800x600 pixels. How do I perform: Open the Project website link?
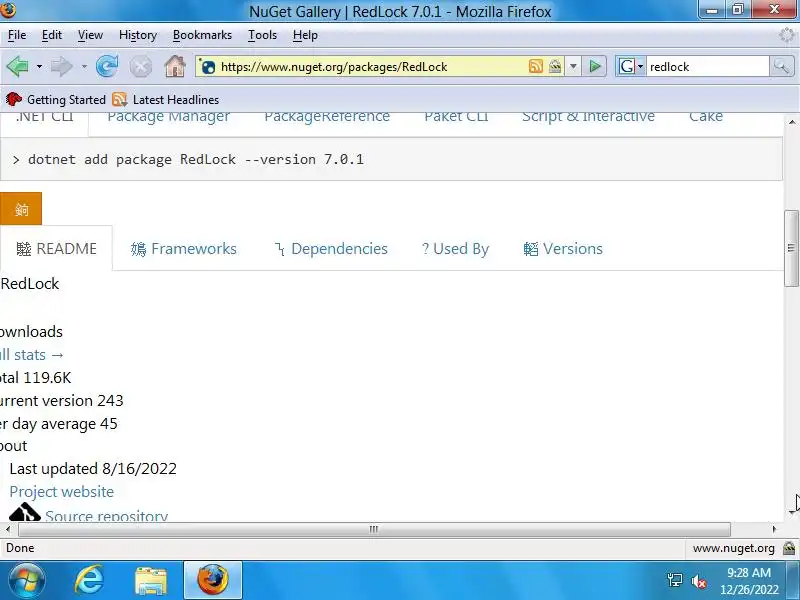[x=62, y=491]
